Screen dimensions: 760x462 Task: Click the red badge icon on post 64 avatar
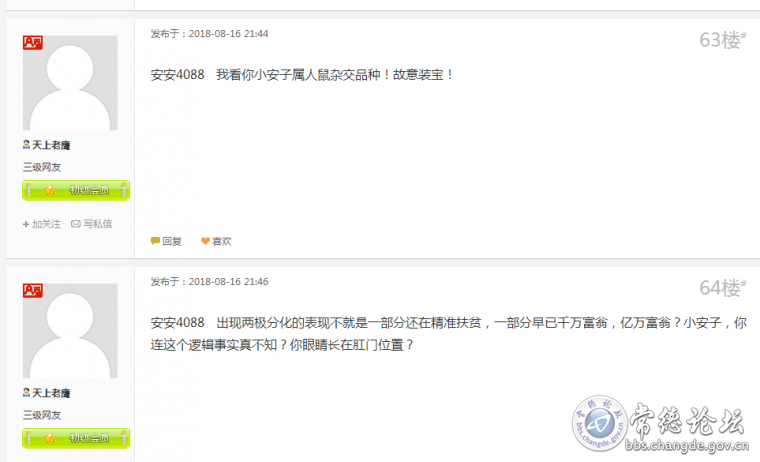point(32,290)
